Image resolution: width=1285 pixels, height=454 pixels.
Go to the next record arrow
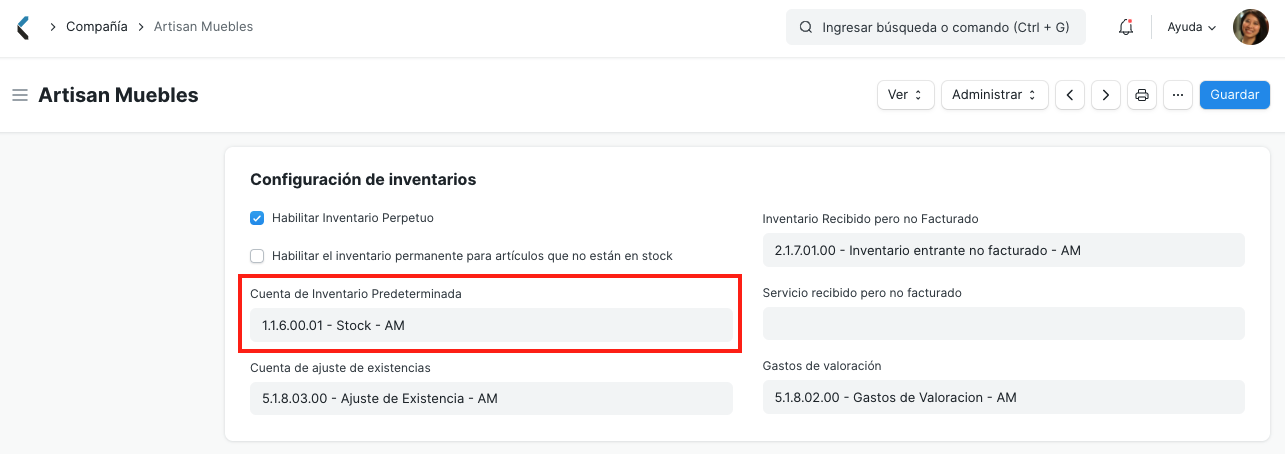pyautogui.click(x=1105, y=95)
